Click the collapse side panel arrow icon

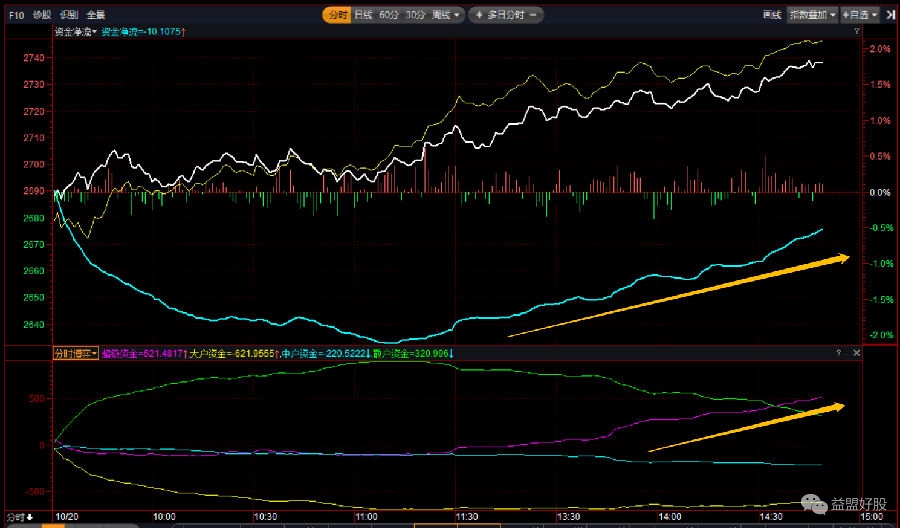888,15
